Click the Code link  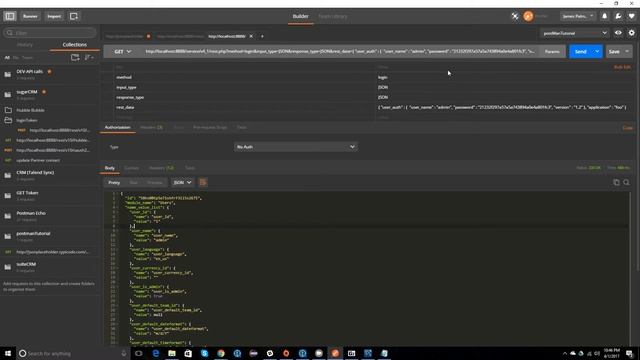(627, 128)
